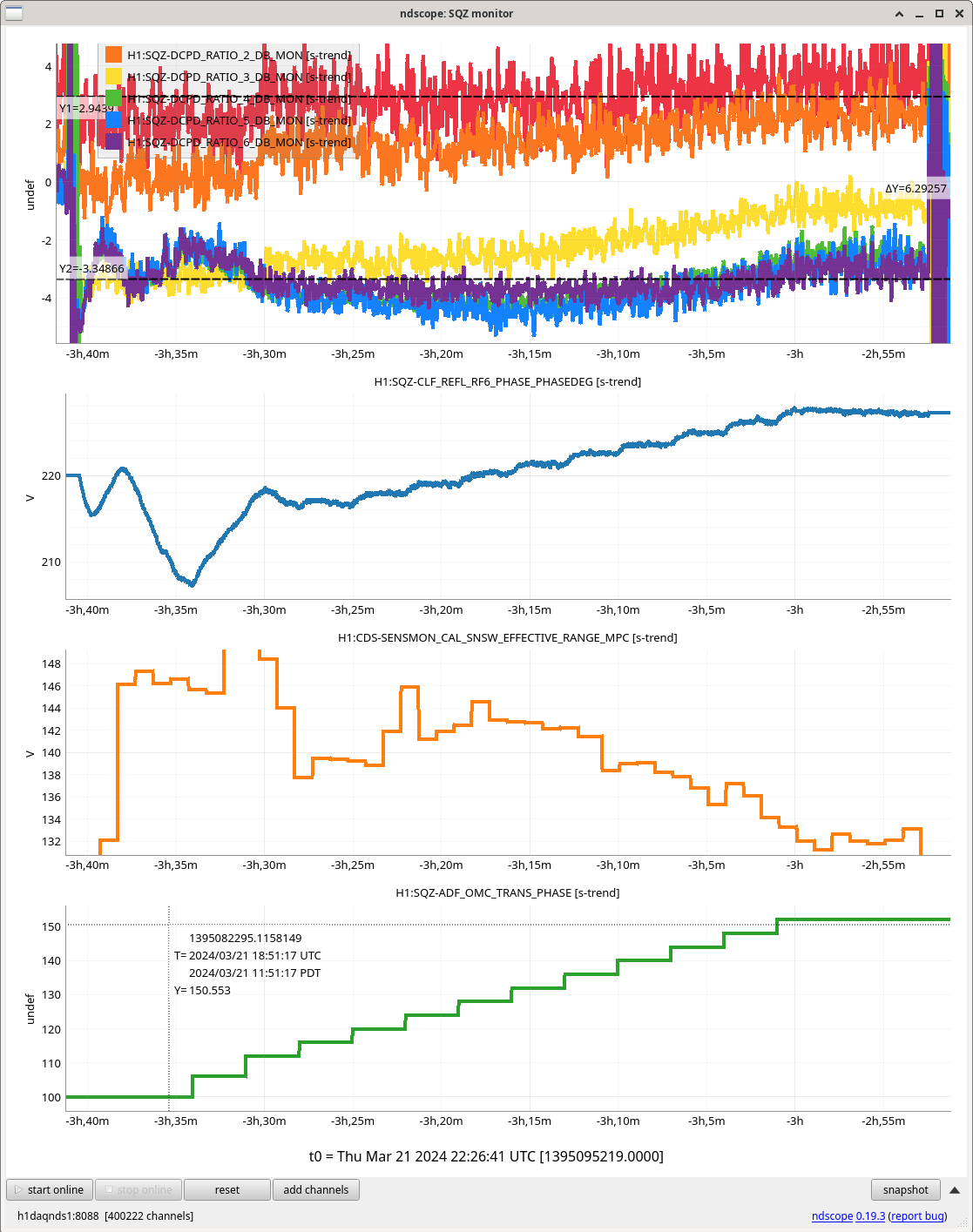The width and height of the screenshot is (973, 1232).
Task: Click the blue RATIO_5_DB_MON legend swatch
Action: pos(113,120)
